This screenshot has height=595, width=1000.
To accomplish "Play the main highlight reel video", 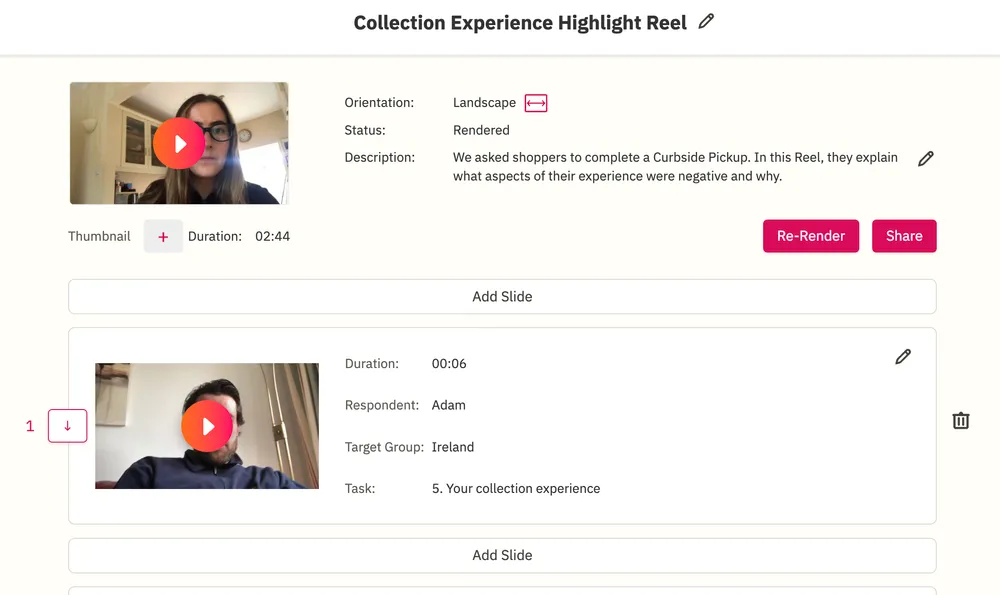I will [179, 144].
